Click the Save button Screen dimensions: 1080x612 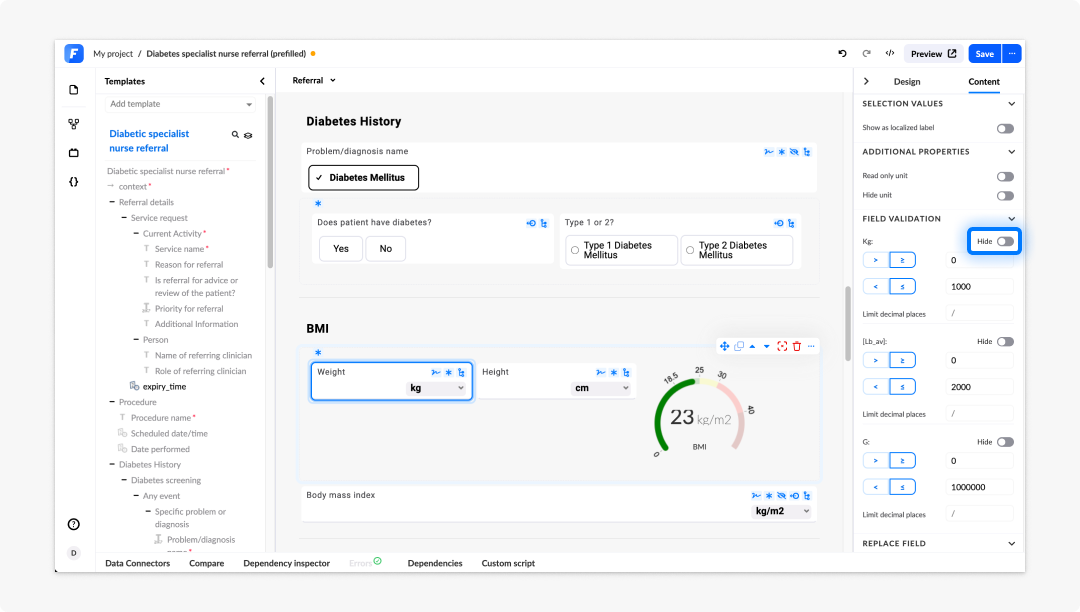pyautogui.click(x=984, y=54)
